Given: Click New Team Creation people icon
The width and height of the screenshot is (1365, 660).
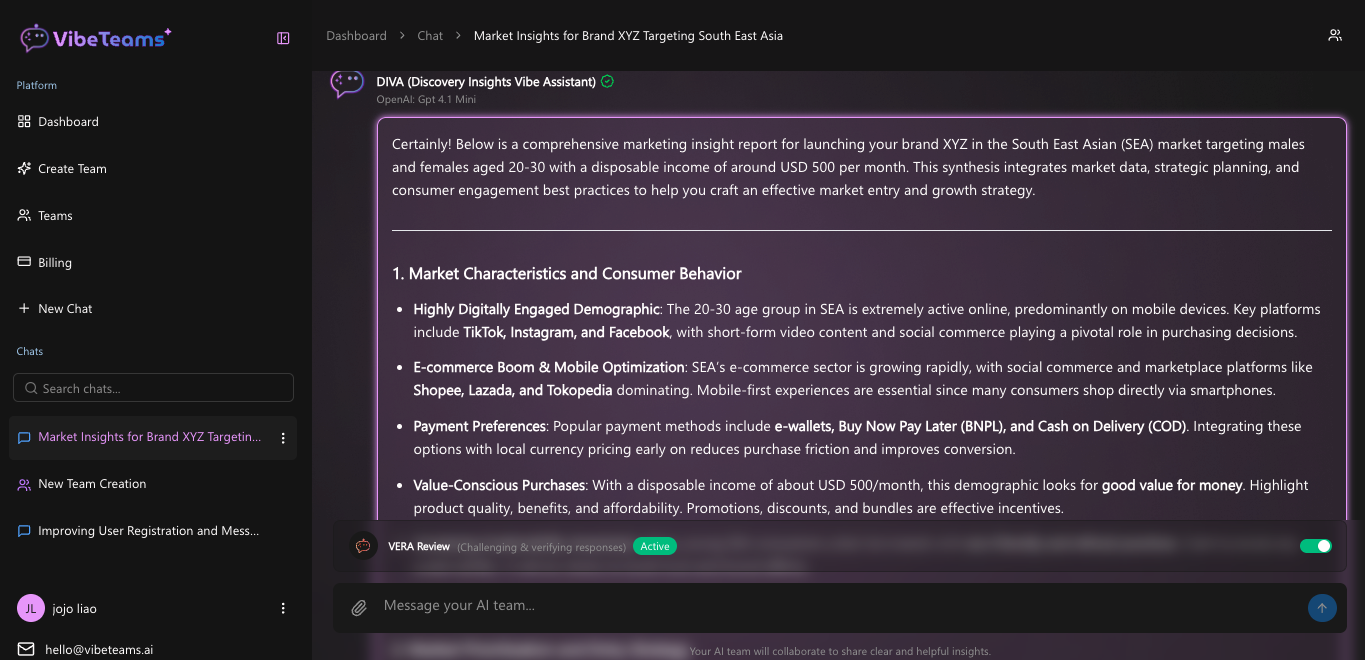Looking at the screenshot, I should click(x=24, y=484).
